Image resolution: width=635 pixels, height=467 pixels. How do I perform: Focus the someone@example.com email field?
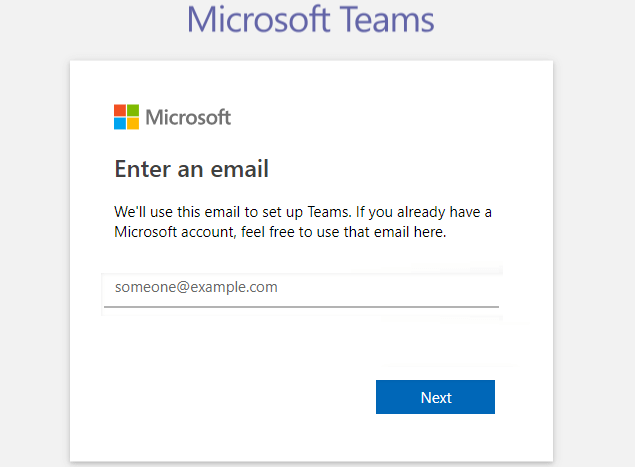coord(301,291)
